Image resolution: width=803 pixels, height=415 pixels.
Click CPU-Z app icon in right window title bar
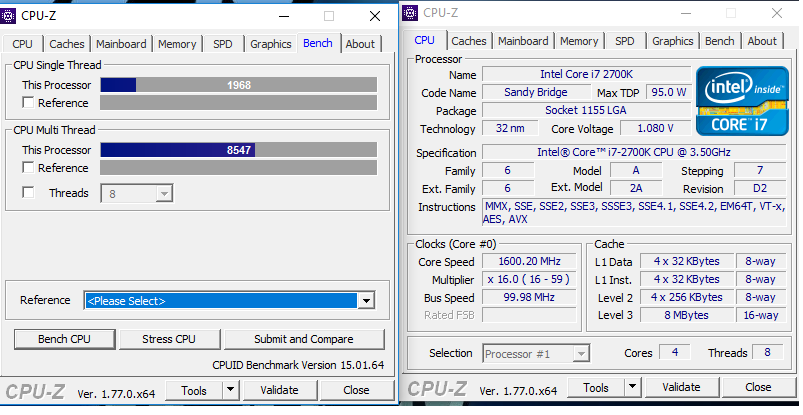[410, 13]
